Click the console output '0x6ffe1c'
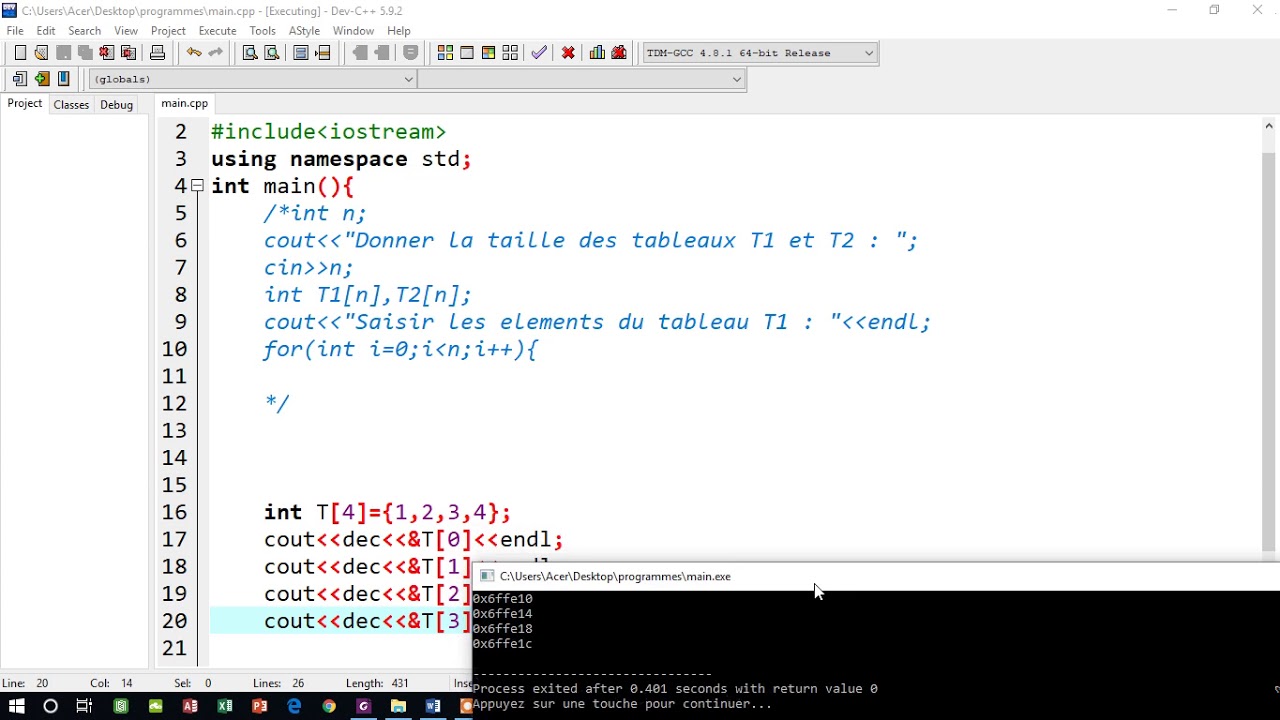The height and width of the screenshot is (720, 1280). [502, 644]
